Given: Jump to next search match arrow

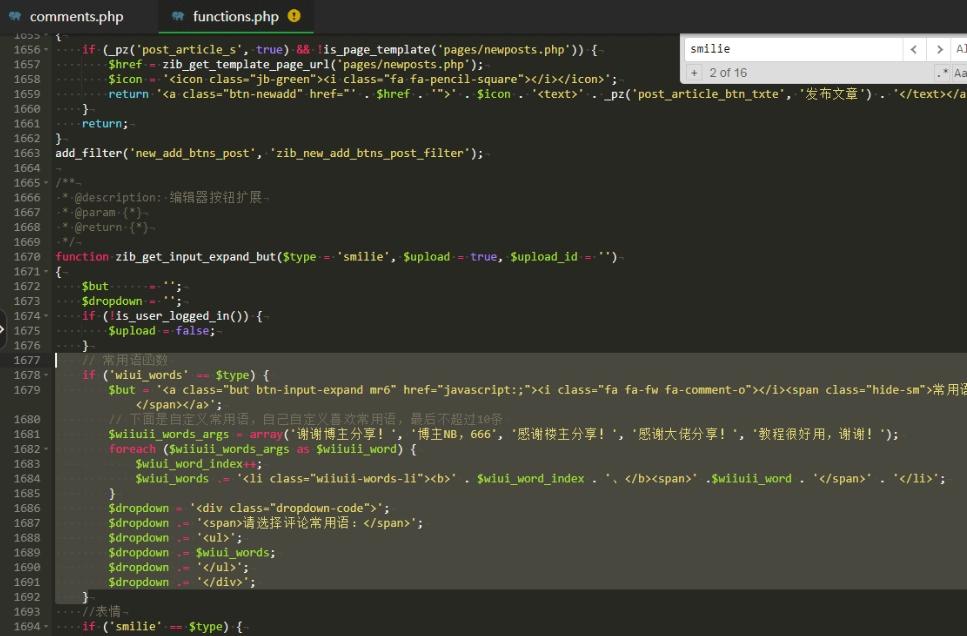Looking at the screenshot, I should tap(938, 49).
